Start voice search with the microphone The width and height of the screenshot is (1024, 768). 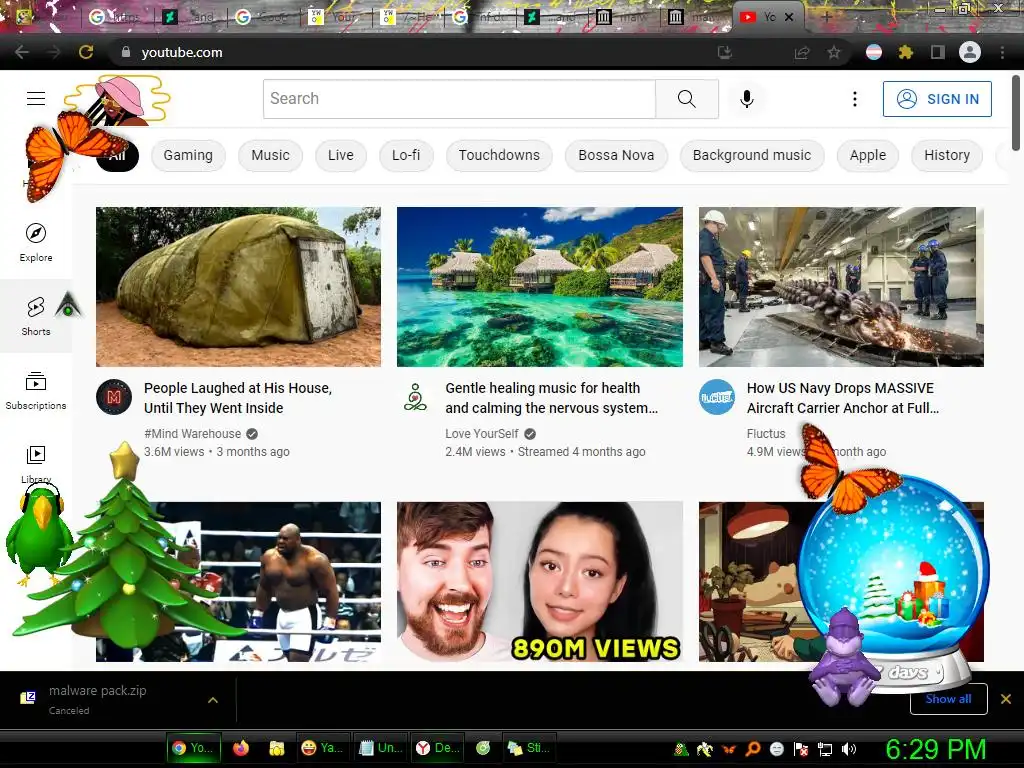tap(746, 99)
